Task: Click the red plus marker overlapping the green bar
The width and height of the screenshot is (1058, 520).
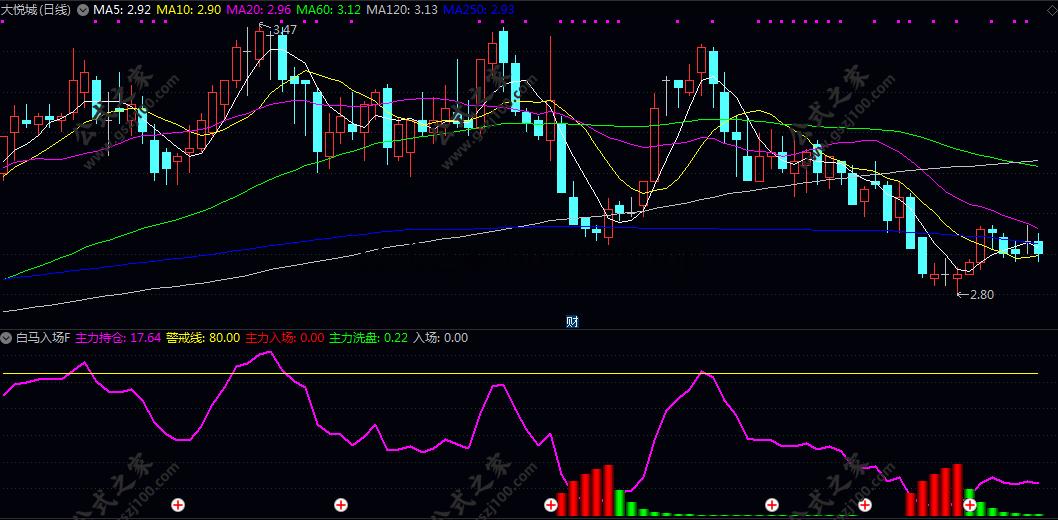Action: 970,504
